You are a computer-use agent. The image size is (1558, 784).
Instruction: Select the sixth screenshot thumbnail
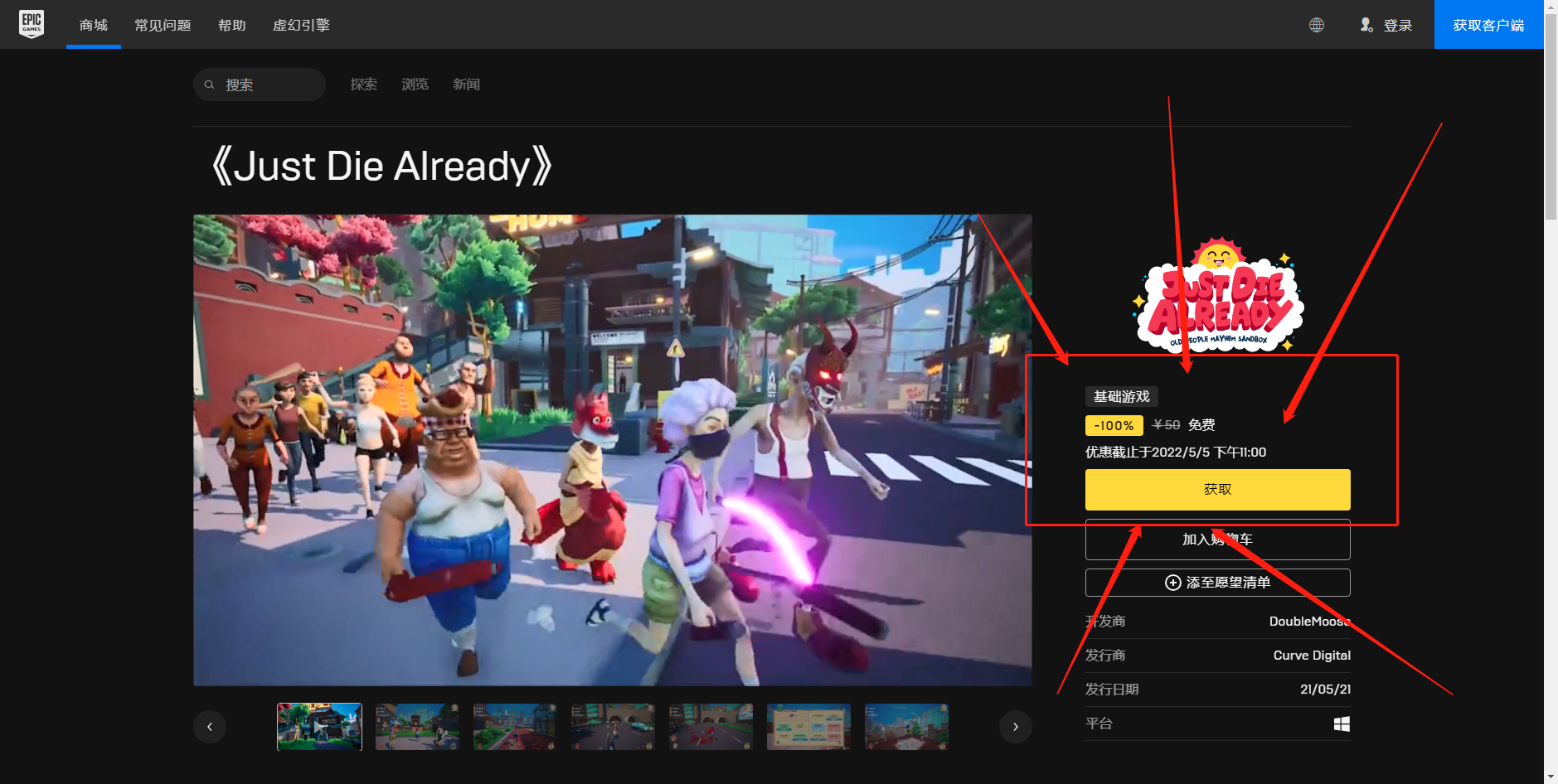tap(808, 727)
